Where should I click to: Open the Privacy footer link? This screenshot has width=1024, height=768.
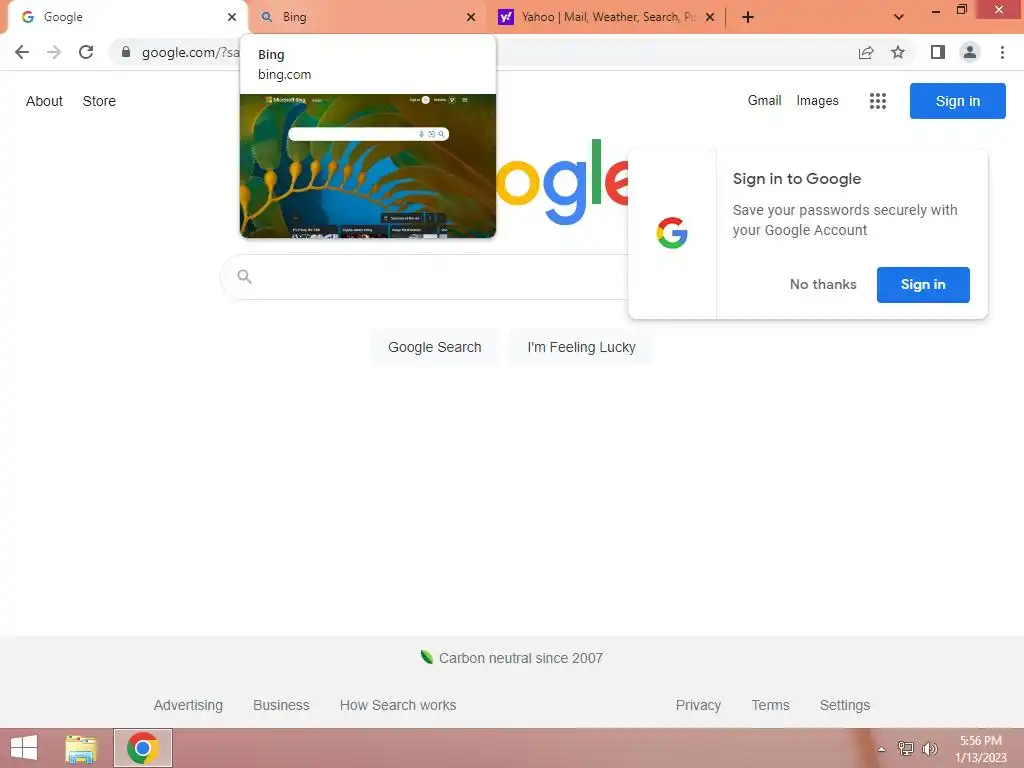click(698, 705)
